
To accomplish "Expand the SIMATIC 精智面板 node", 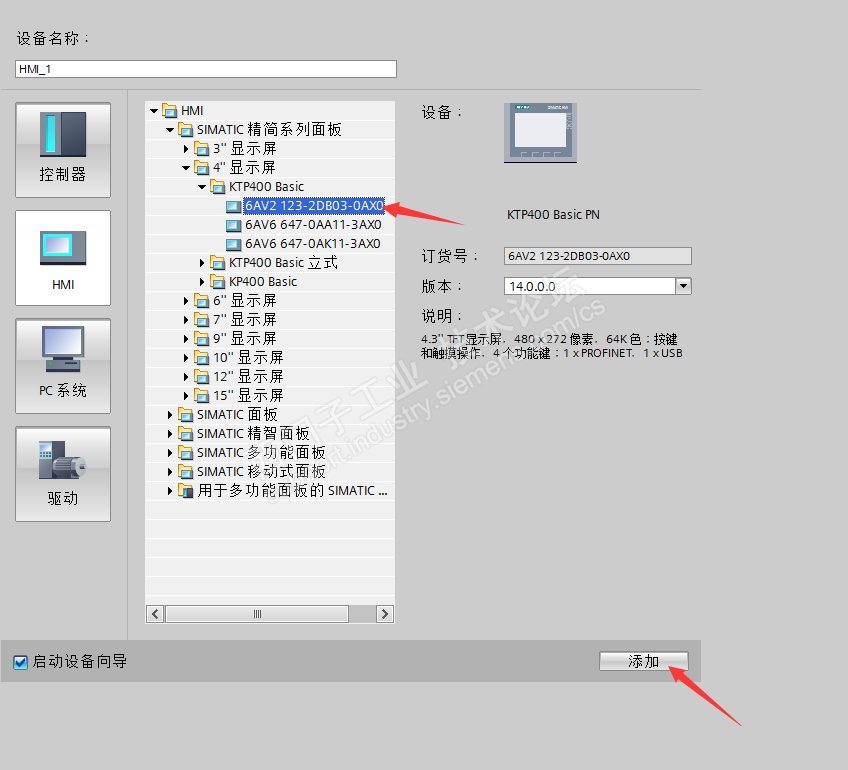I will 170,434.
